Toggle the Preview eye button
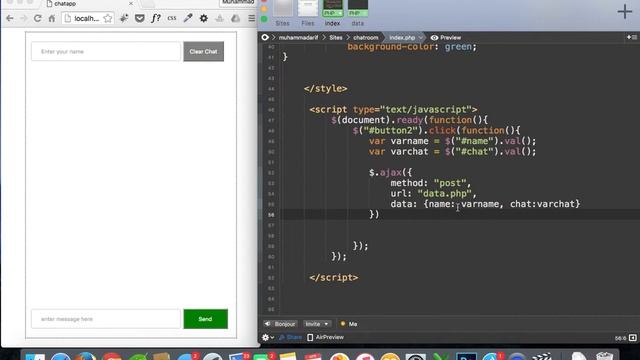 [x=446, y=38]
